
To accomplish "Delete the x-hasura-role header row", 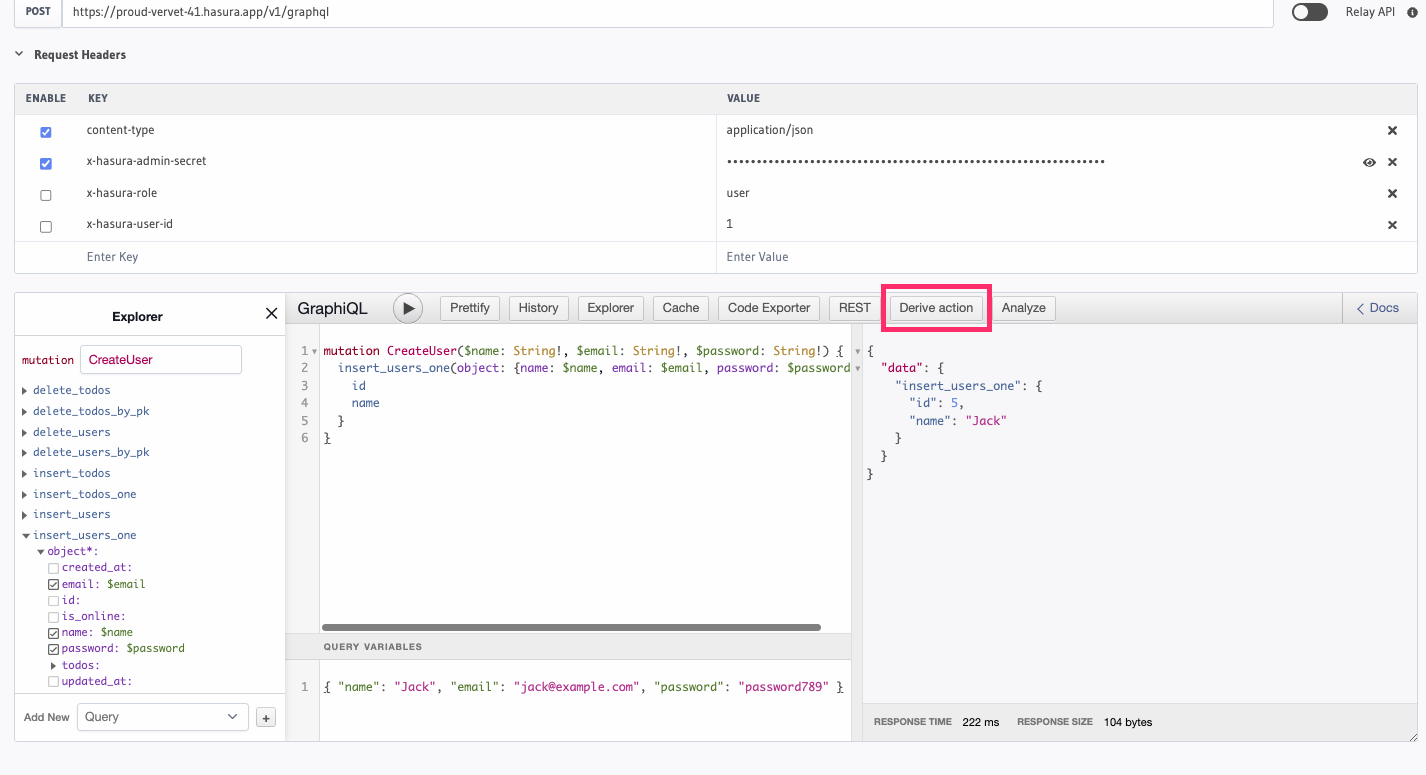I will pos(1392,194).
